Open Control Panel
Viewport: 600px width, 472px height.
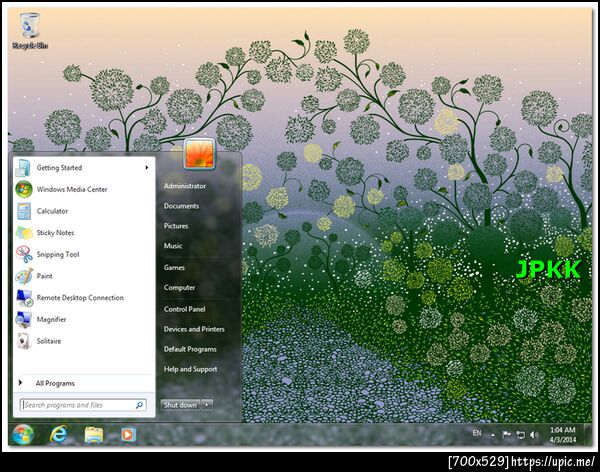tap(184, 309)
